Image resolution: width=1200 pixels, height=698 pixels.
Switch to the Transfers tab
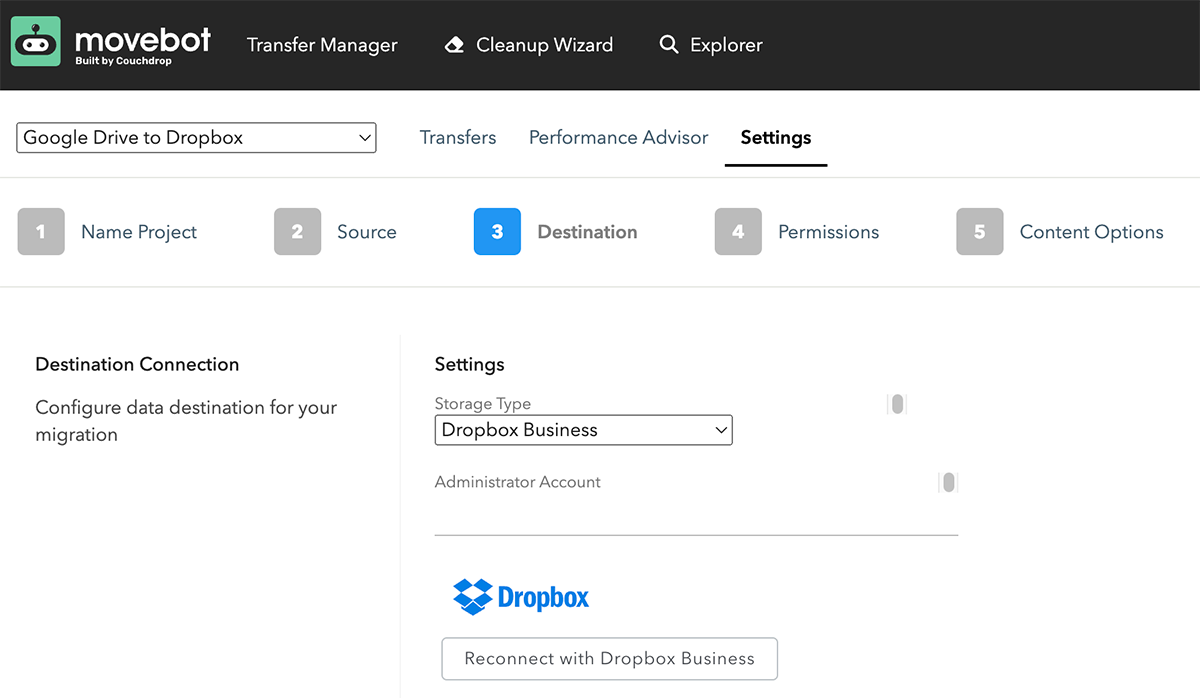457,137
